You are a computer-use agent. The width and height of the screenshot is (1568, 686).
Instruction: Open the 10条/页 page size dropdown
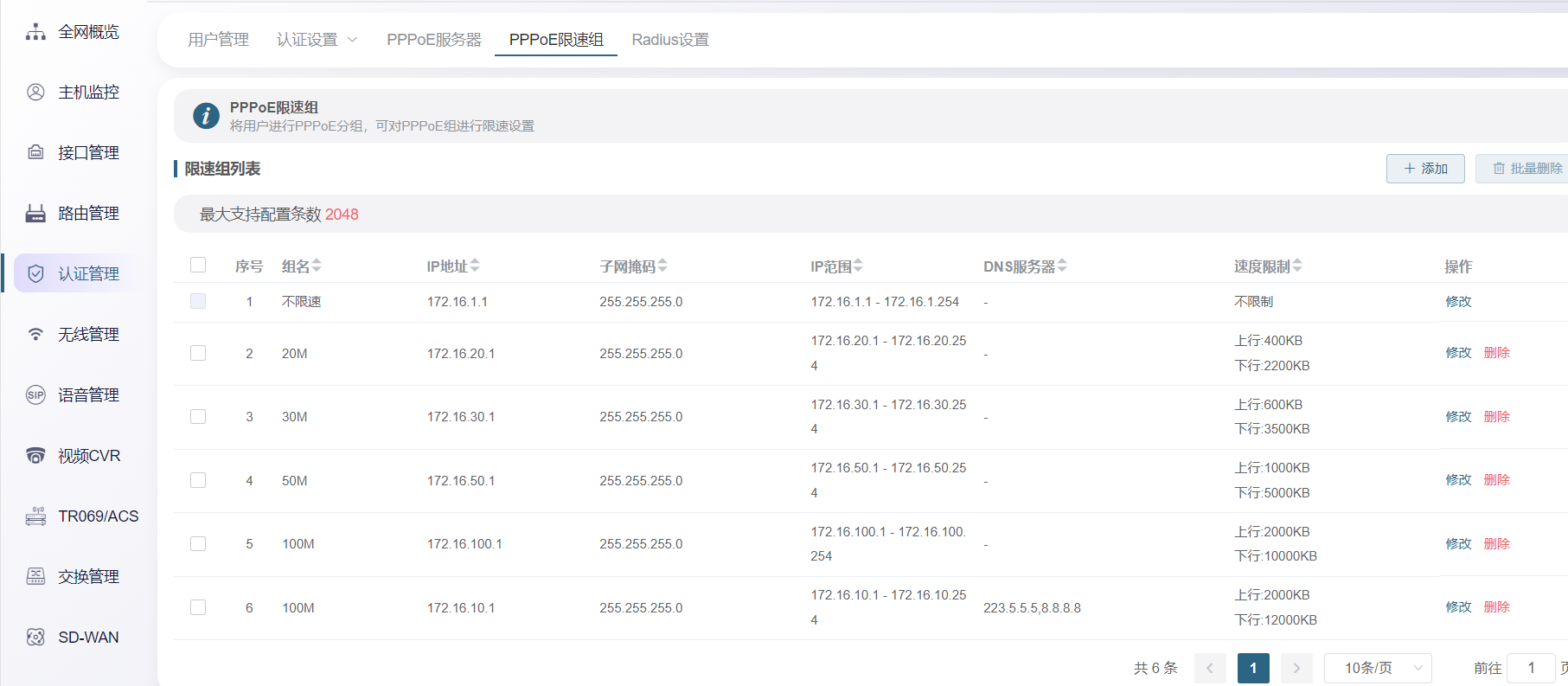pos(1378,668)
